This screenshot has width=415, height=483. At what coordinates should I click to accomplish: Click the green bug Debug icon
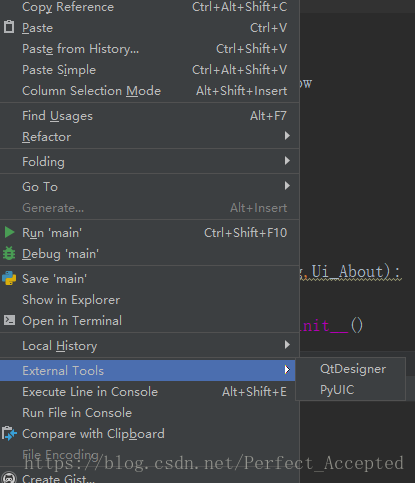pos(9,253)
